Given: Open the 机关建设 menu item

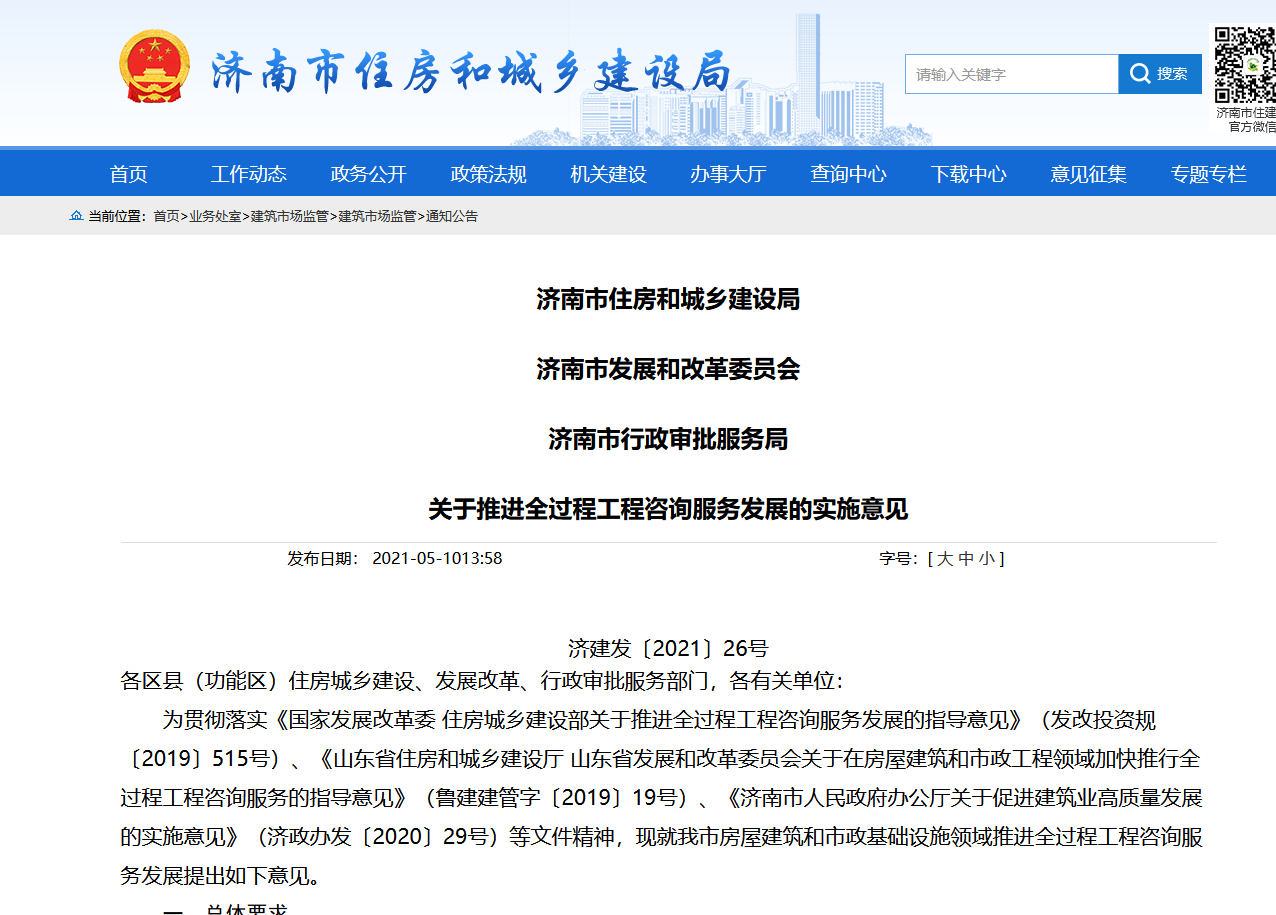Looking at the screenshot, I should [608, 174].
